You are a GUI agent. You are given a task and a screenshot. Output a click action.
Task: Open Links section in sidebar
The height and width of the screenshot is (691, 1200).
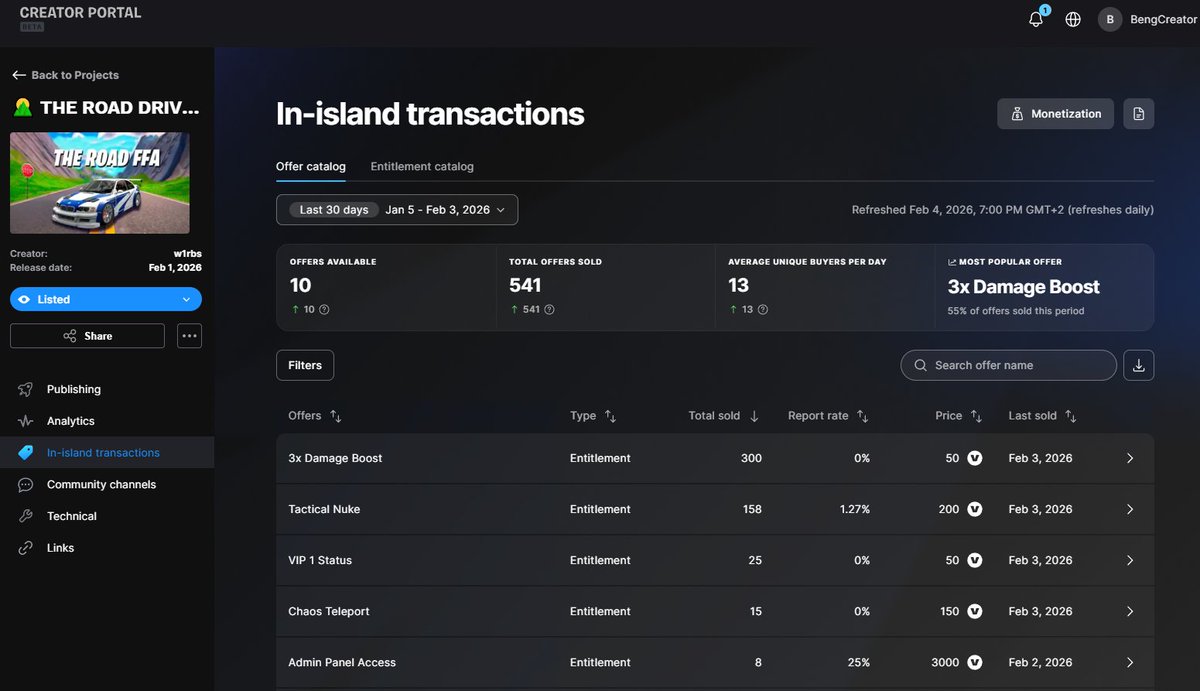(60, 548)
